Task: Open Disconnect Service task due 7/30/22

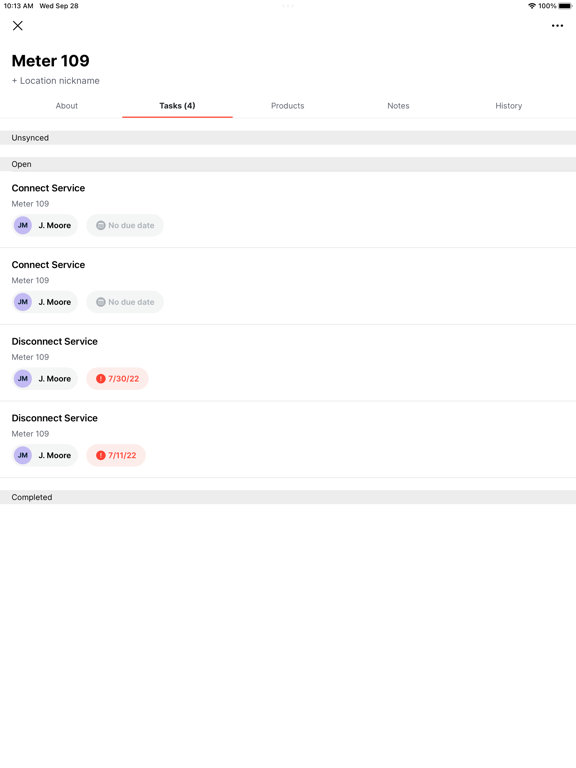Action: (x=288, y=363)
